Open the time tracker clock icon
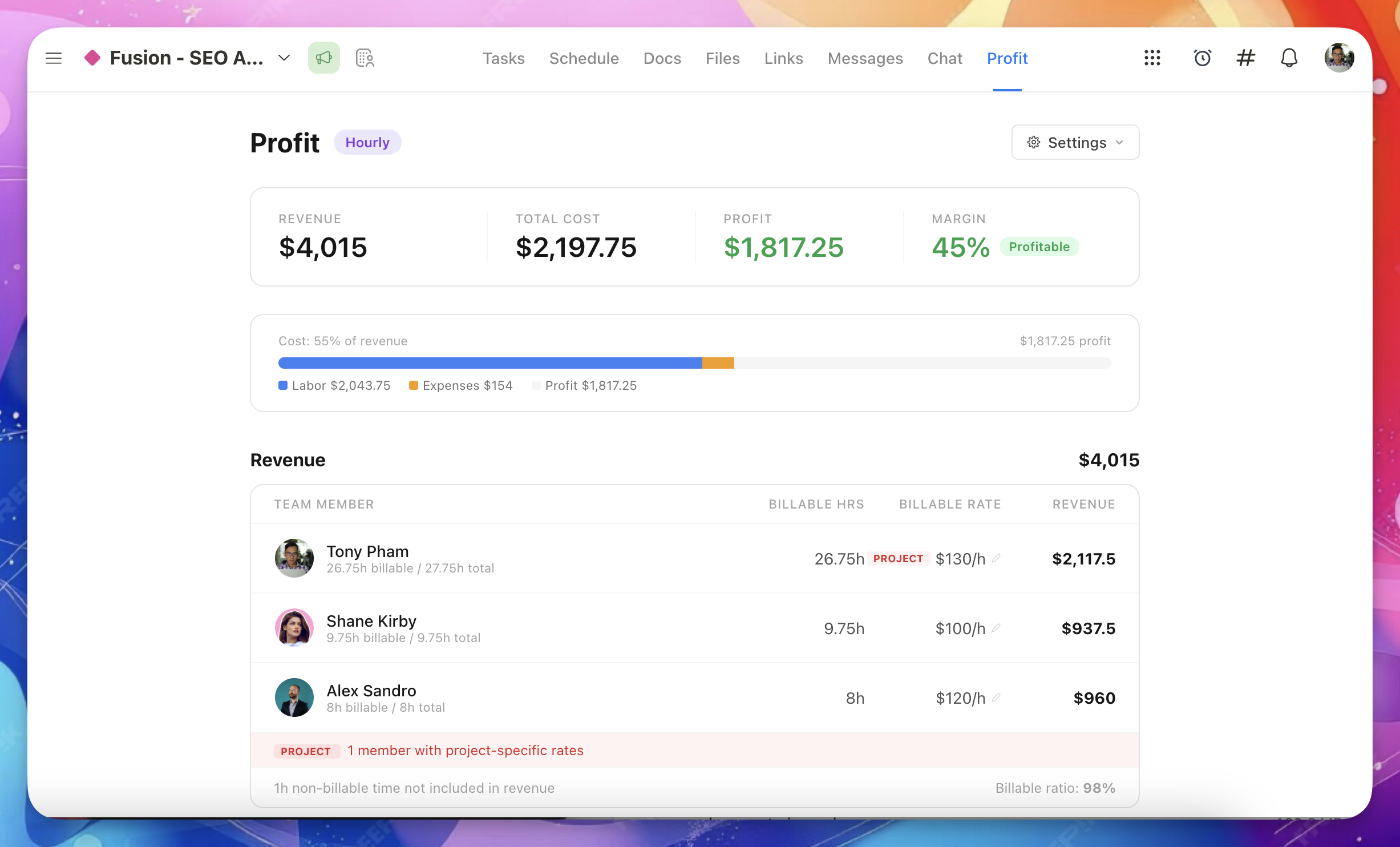 1202,58
